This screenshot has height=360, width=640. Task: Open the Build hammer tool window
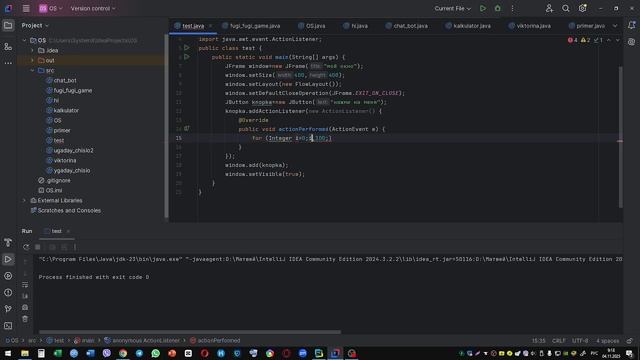tap(8, 242)
